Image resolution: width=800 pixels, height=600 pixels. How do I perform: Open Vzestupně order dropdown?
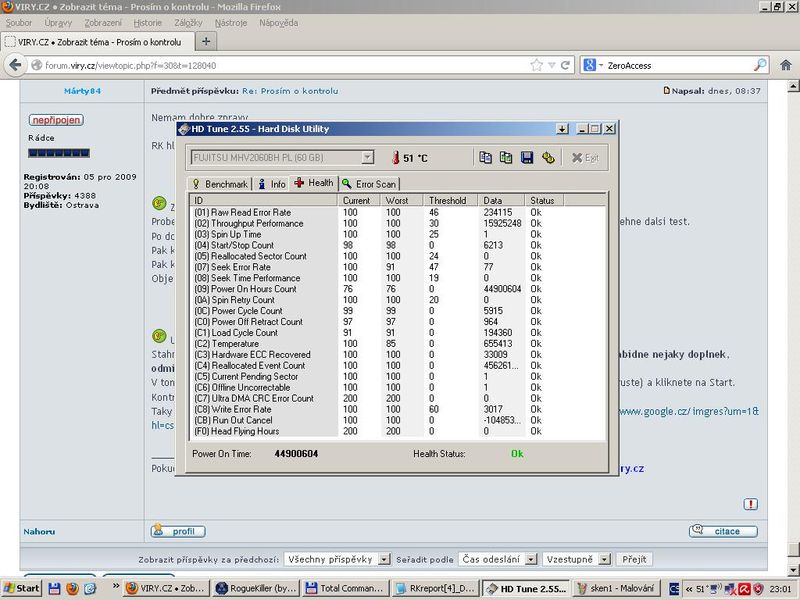[x=577, y=559]
